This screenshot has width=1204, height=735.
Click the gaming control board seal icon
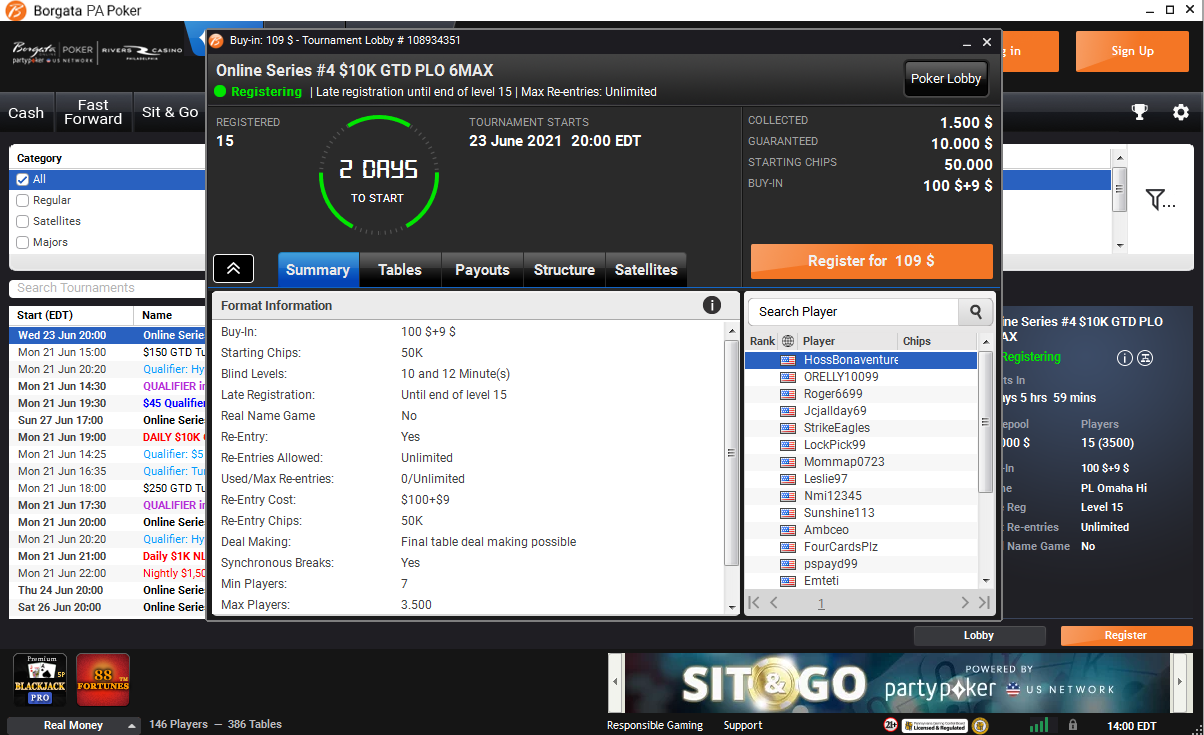[x=980, y=725]
